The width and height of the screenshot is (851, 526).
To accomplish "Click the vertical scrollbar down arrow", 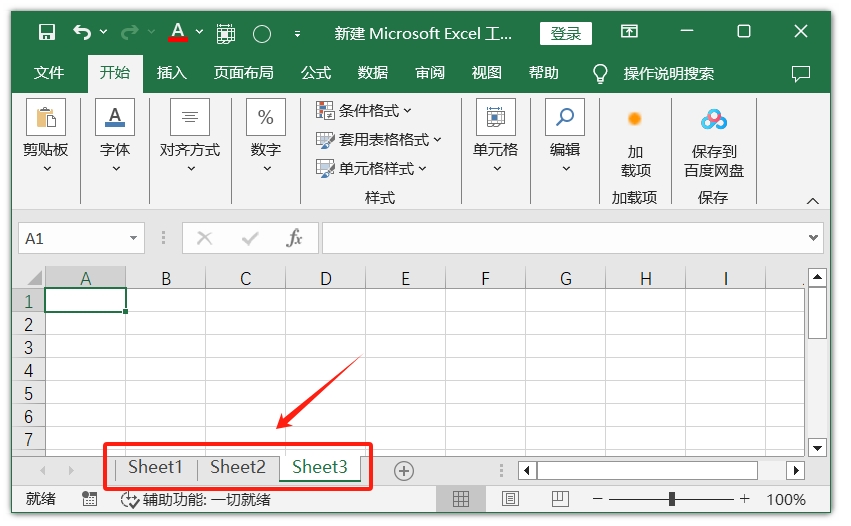I will [x=817, y=448].
